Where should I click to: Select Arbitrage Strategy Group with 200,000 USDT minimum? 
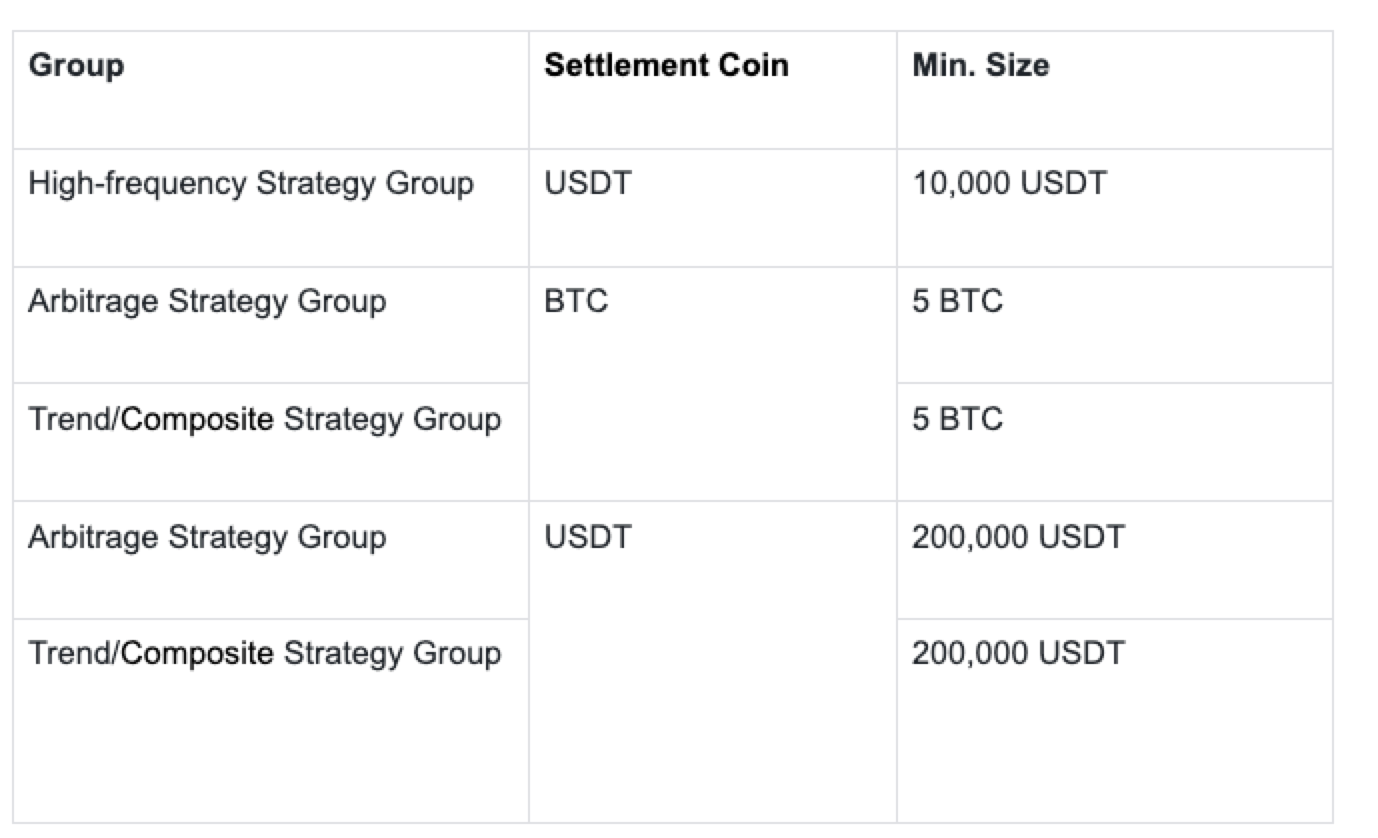coord(271,560)
